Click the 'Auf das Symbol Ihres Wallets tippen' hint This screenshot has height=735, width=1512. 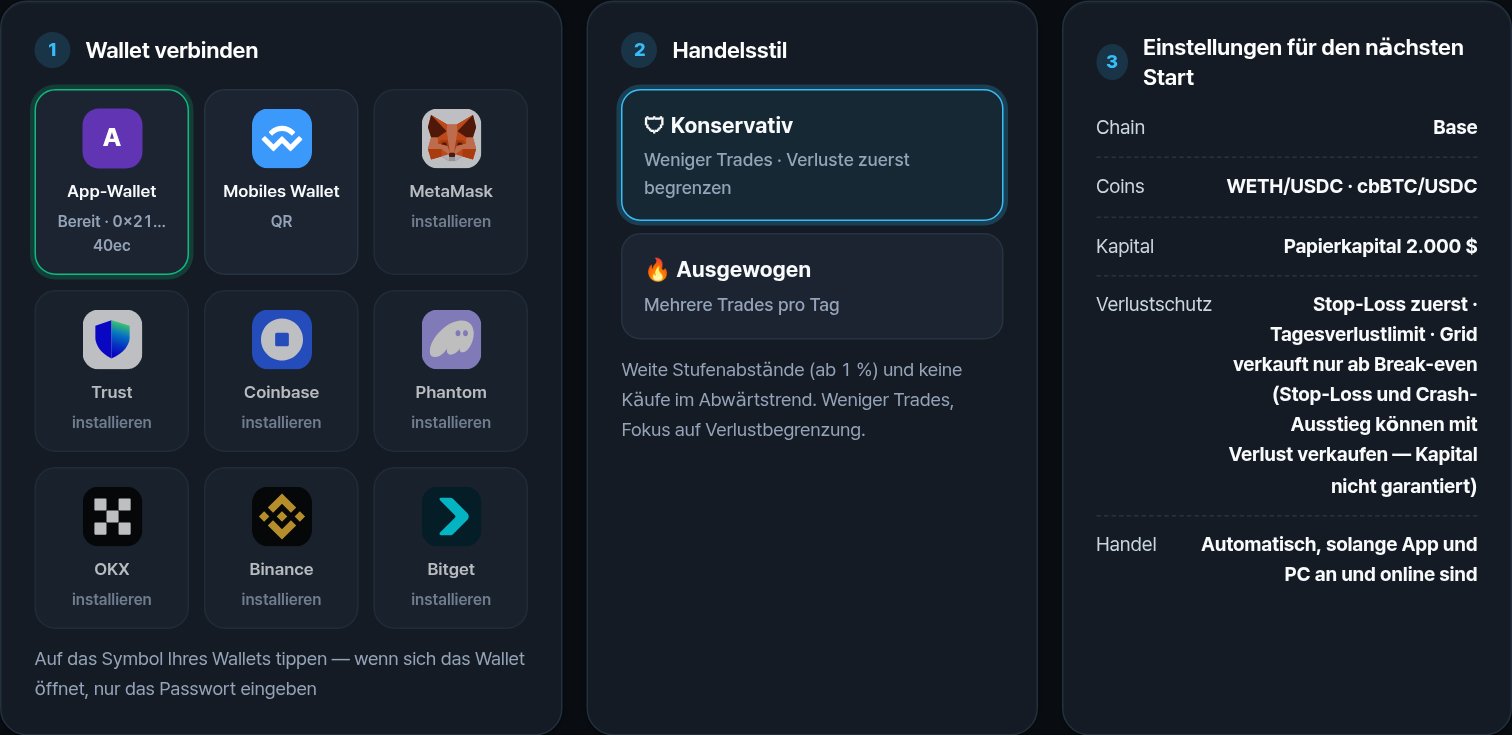pyautogui.click(x=280, y=674)
